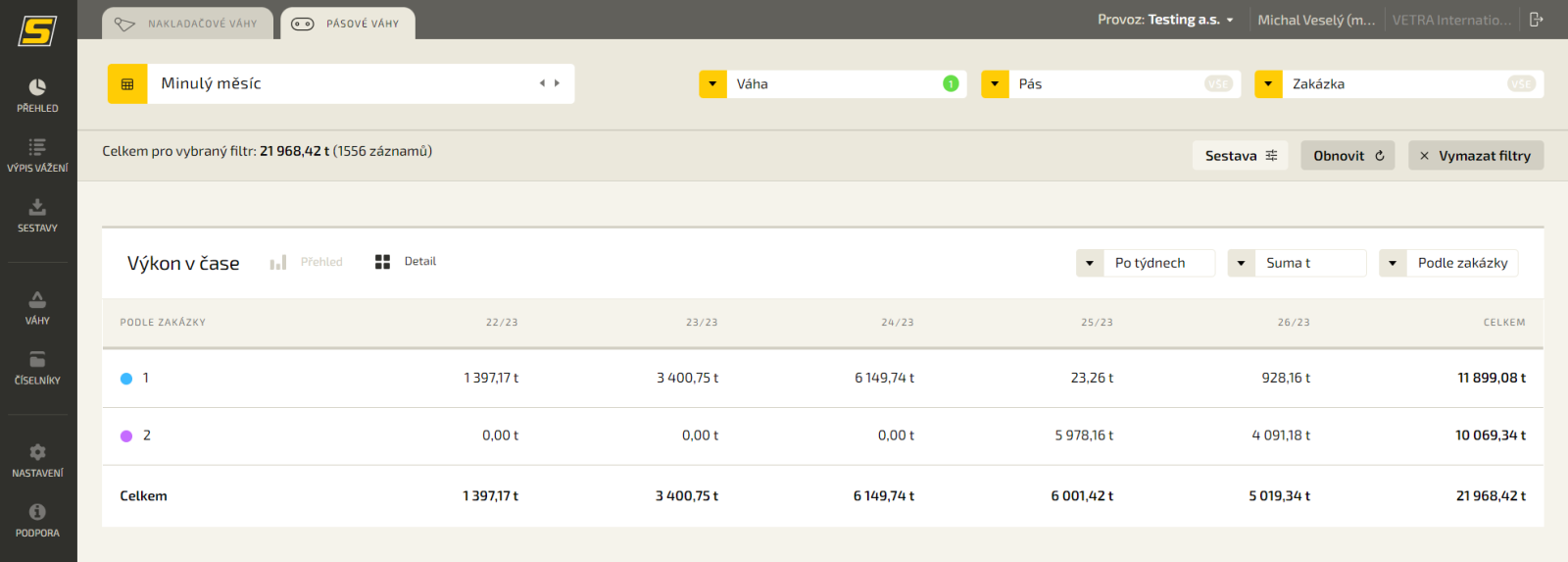The height and width of the screenshot is (562, 1568).
Task: Click user name Michal Veselý
Action: (x=1316, y=20)
